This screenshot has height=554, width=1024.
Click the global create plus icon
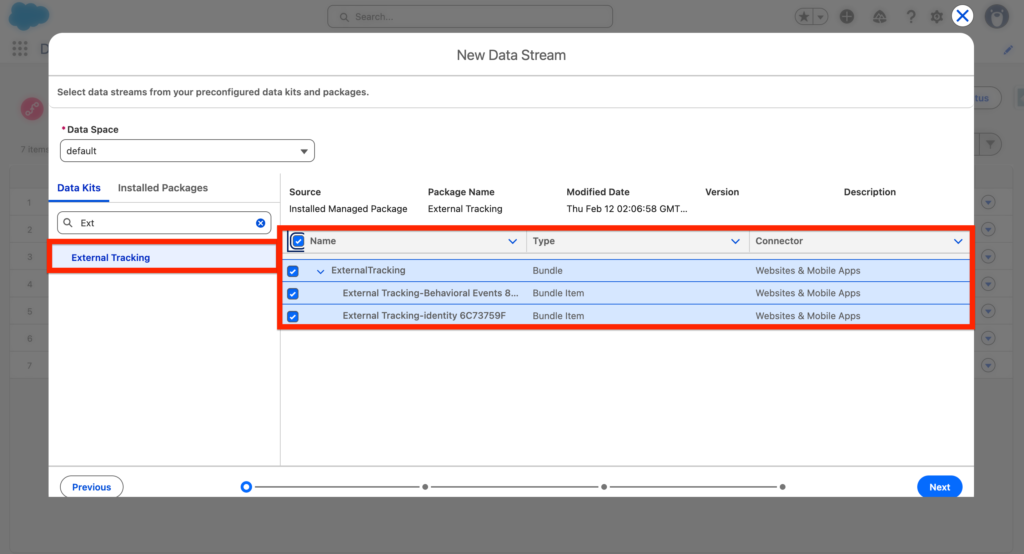tap(847, 17)
